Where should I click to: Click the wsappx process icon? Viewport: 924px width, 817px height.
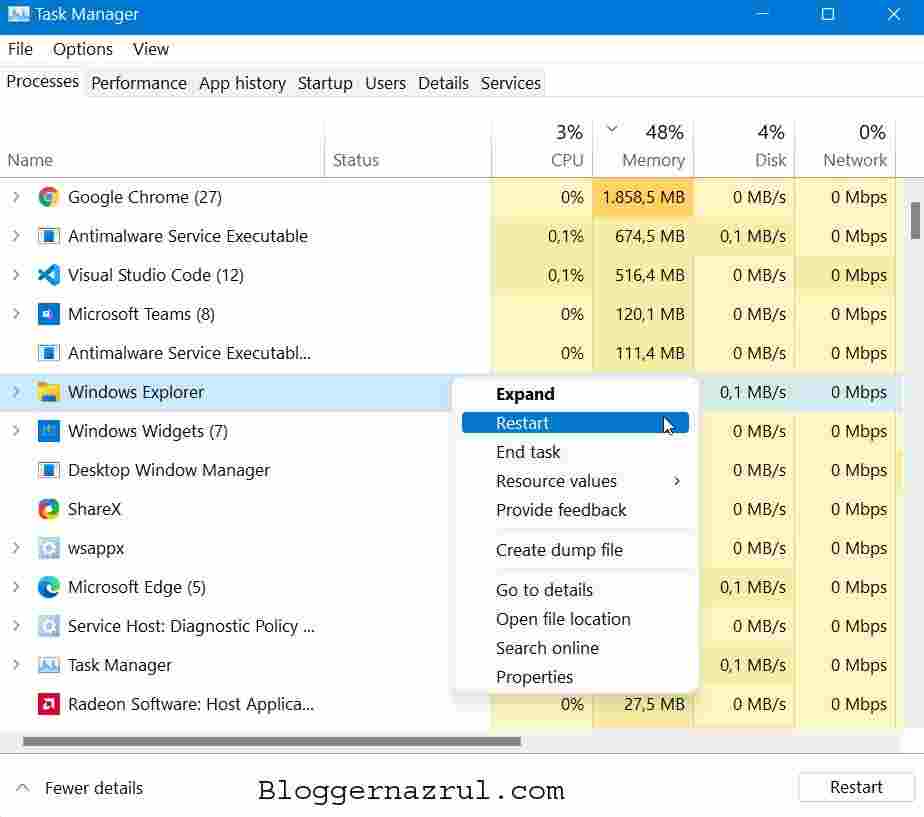48,548
